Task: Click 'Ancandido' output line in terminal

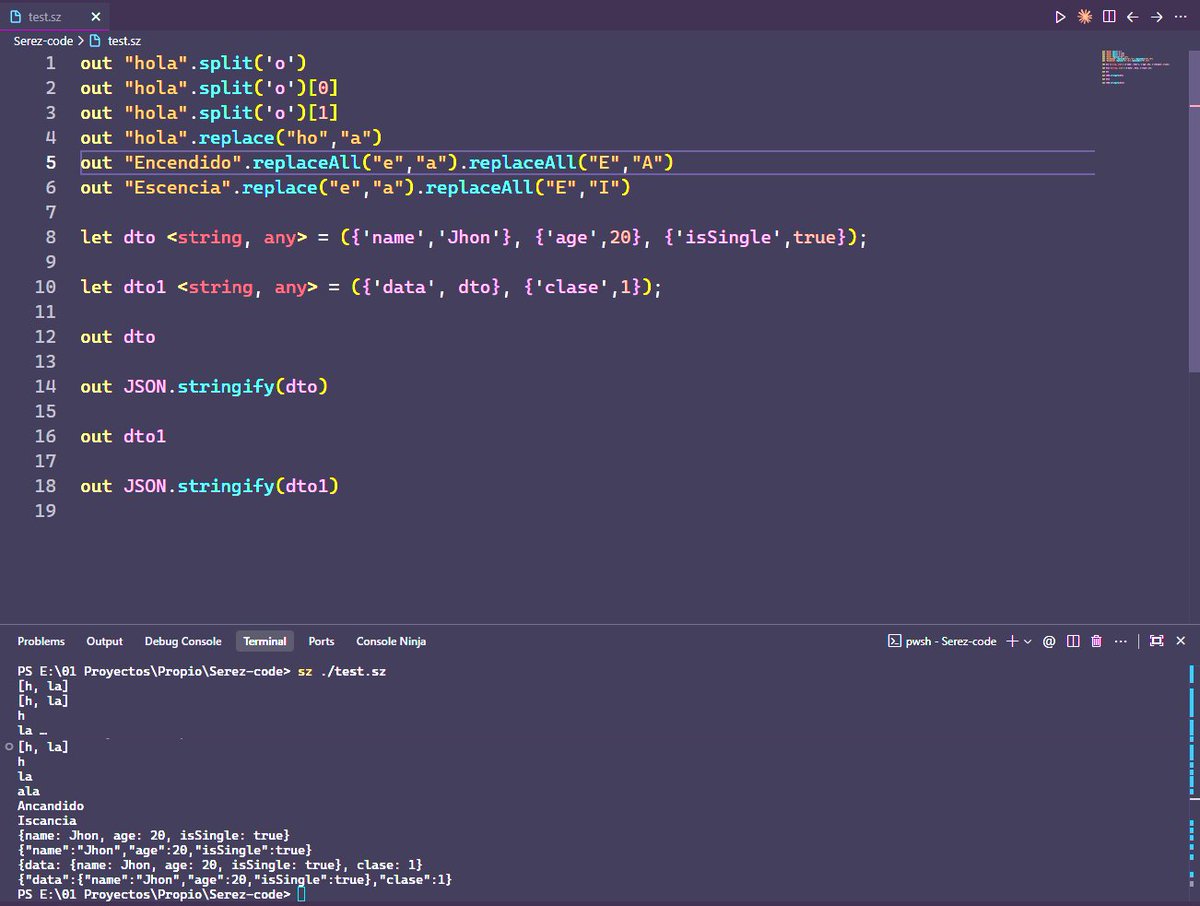Action: click(51, 806)
